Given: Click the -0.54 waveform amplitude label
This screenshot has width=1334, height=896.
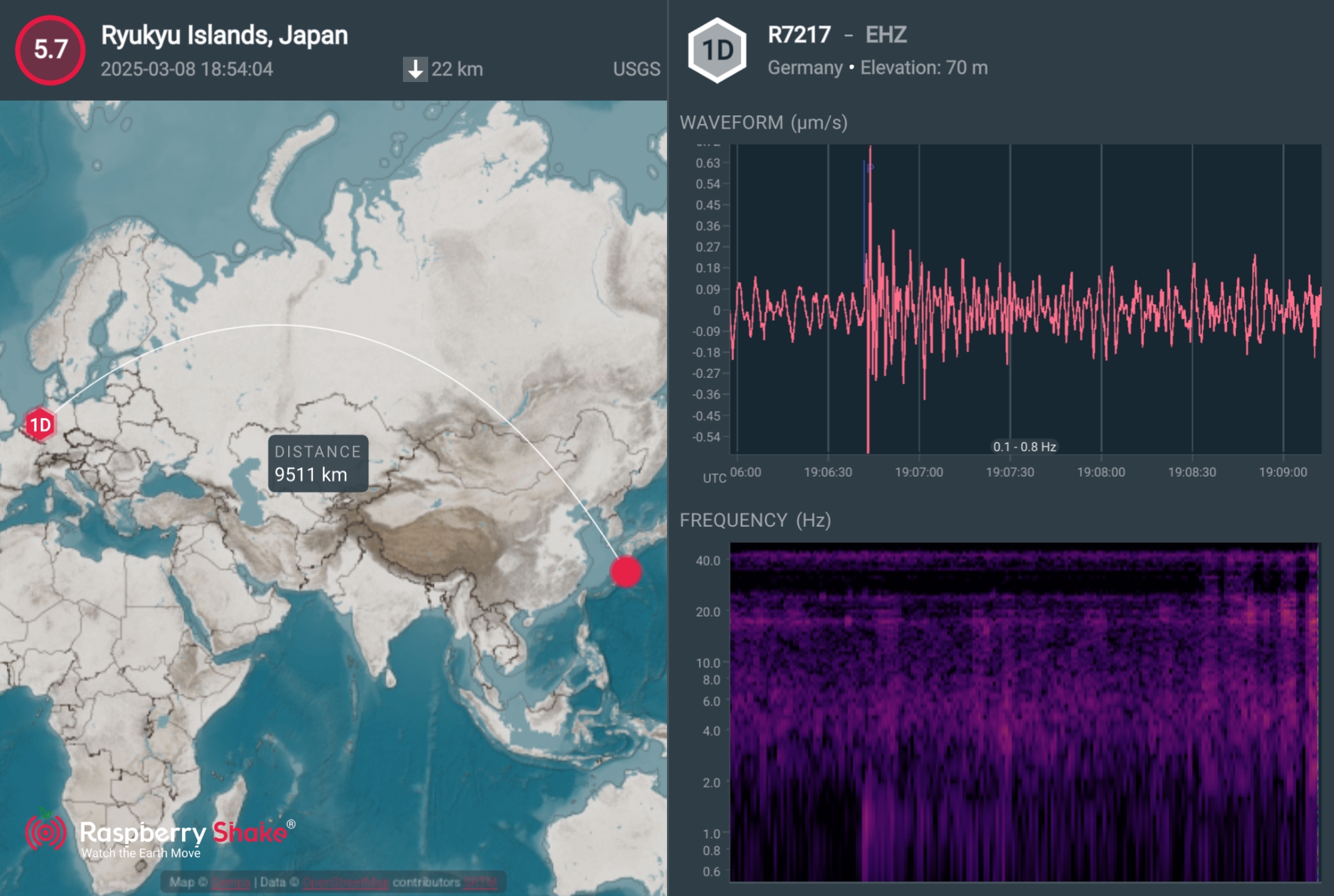Looking at the screenshot, I should (706, 437).
